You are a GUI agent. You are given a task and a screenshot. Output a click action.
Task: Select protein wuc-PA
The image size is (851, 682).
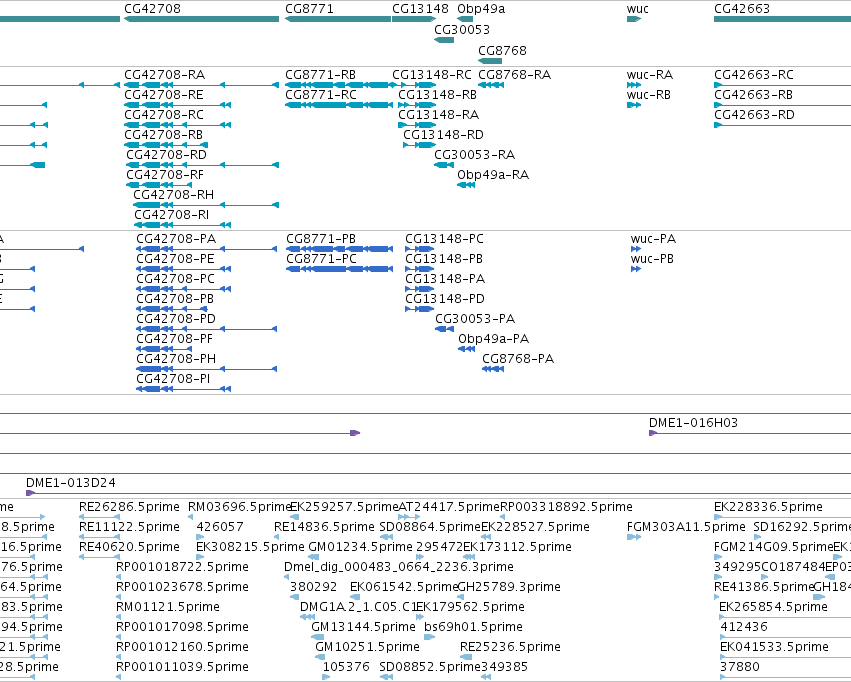(636, 249)
